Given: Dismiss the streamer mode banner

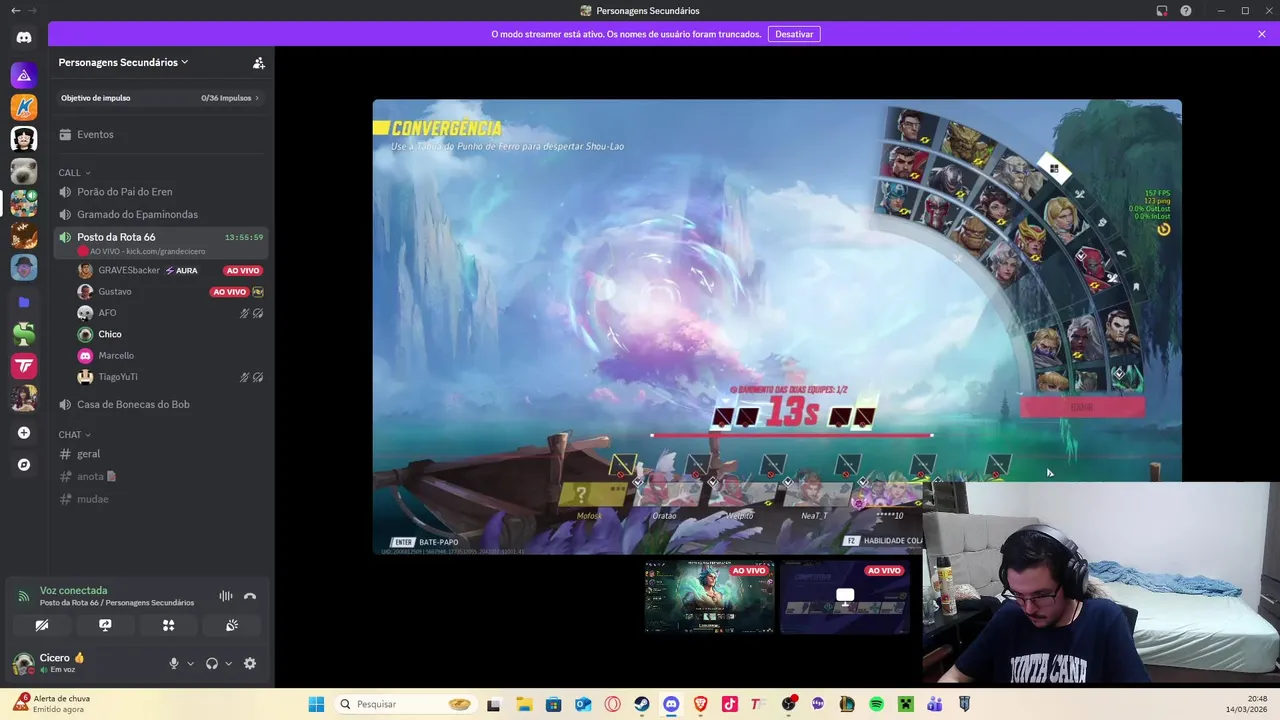Looking at the screenshot, I should click(1262, 34).
